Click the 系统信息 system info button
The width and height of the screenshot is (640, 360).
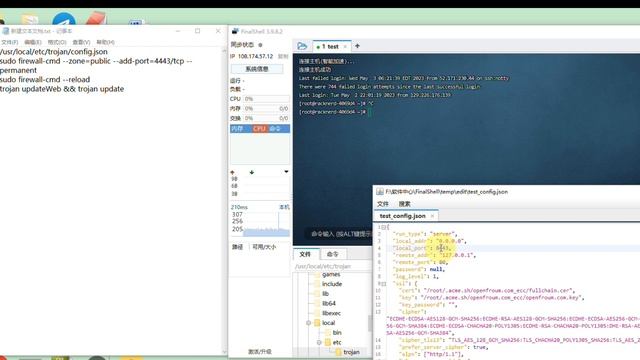(x=257, y=69)
